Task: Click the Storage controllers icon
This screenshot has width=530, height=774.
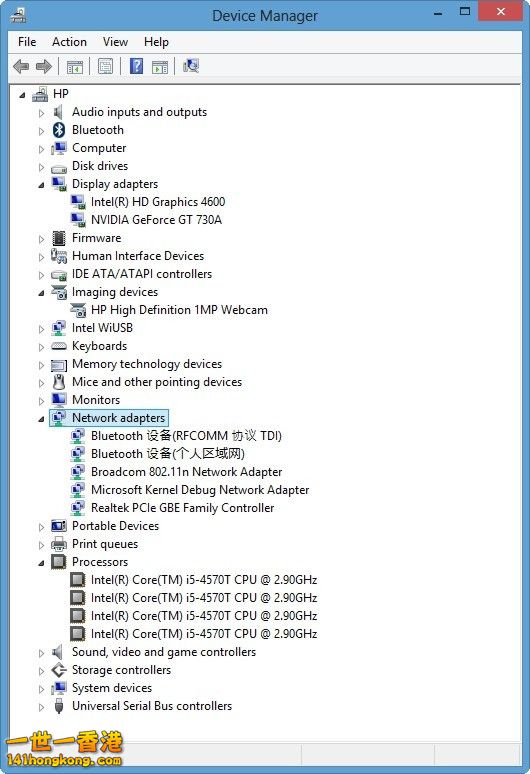Action: pyautogui.click(x=59, y=670)
